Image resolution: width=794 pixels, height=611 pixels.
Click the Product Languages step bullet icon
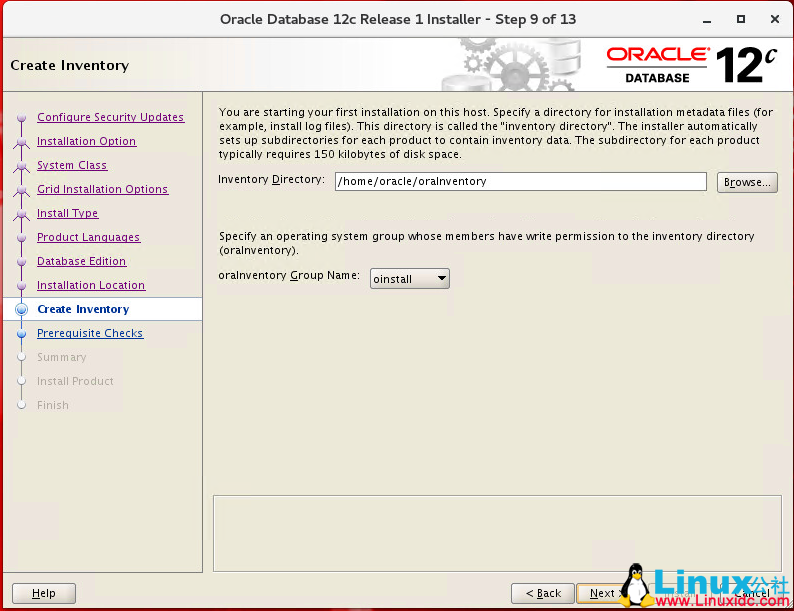(21, 237)
